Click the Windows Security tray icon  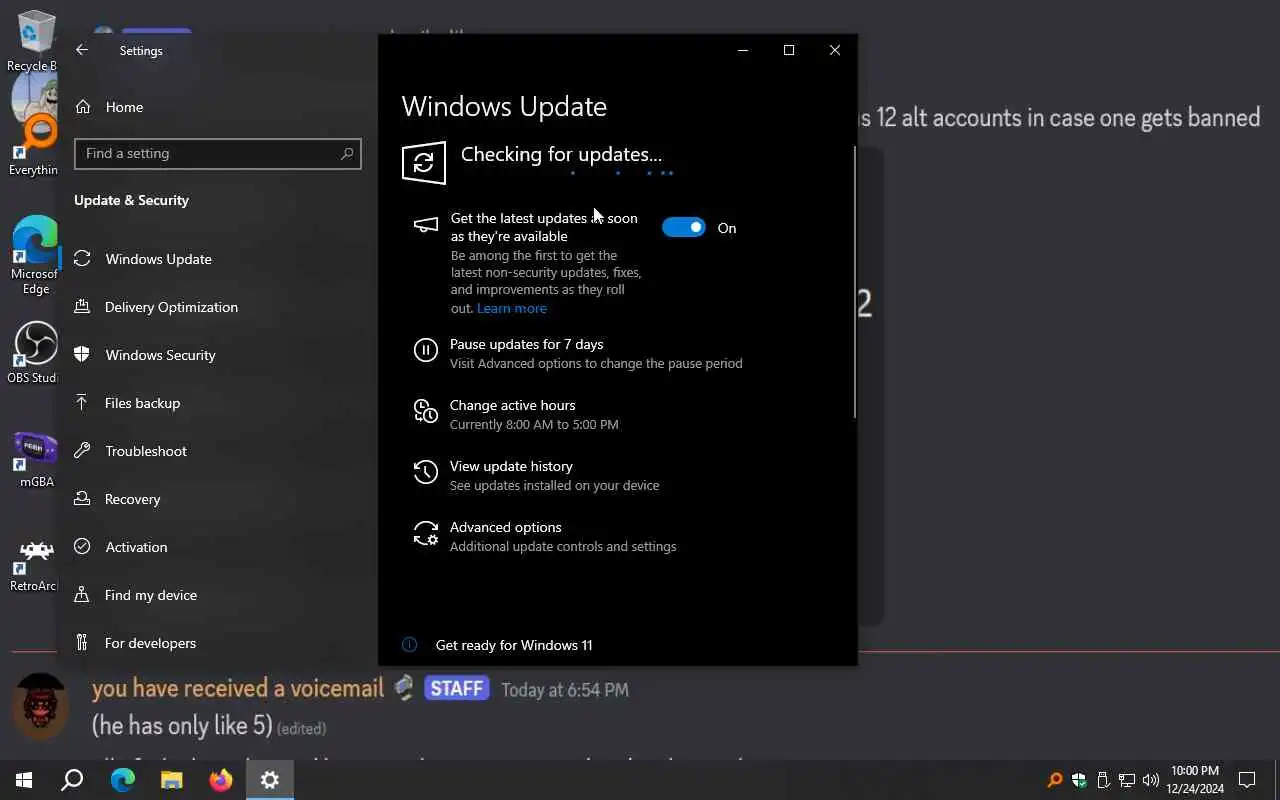pos(1079,780)
